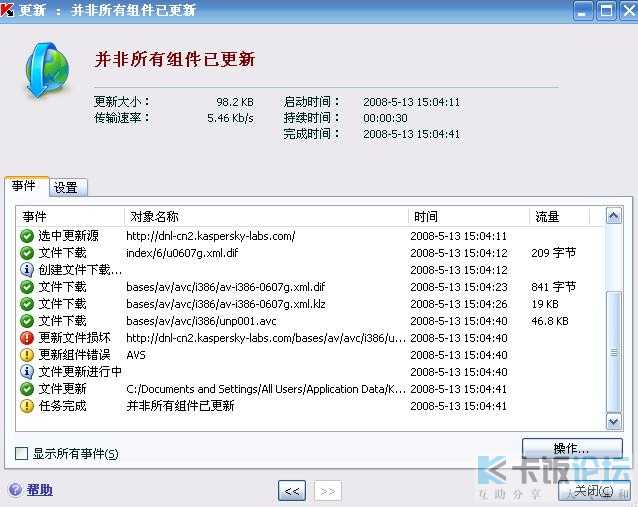The height and width of the screenshot is (507, 638).
Task: Click the green check icon for av-i386-0607g.xml.dif
Action: click(27, 287)
